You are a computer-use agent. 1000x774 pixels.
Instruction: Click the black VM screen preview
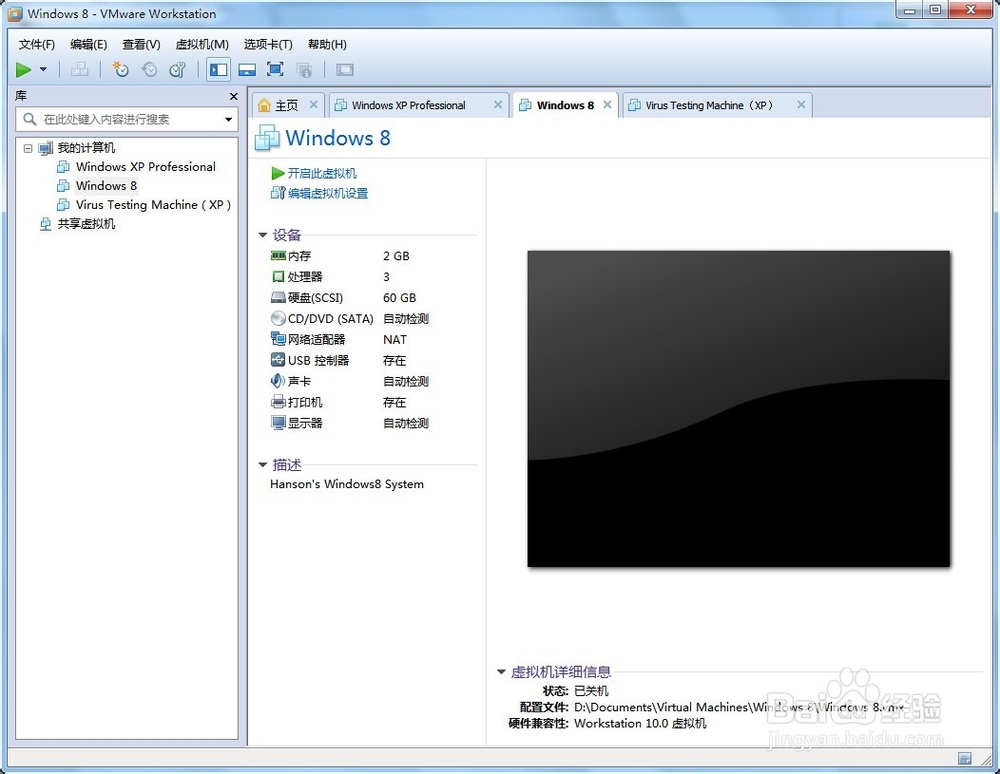739,409
